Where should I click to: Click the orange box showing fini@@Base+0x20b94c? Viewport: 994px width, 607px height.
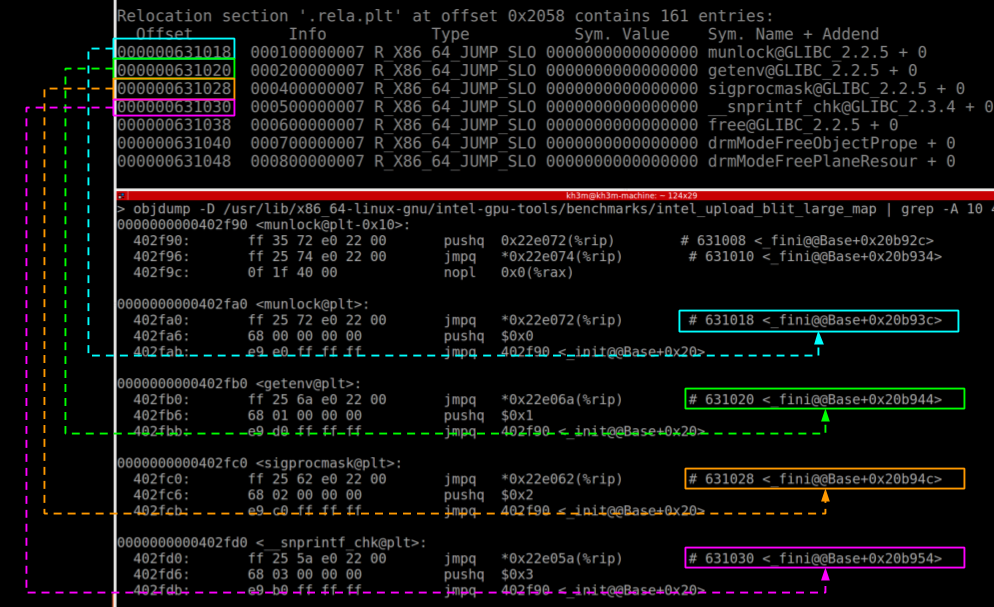(x=822, y=479)
